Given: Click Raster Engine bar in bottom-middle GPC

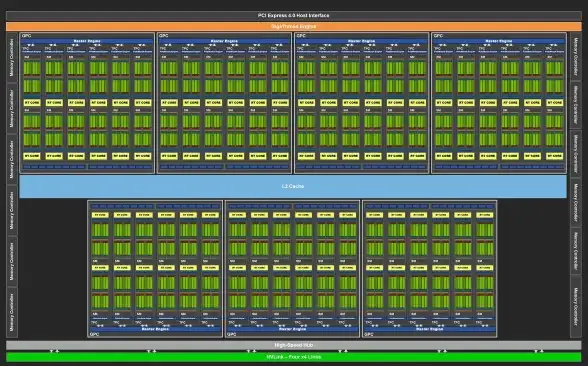Looking at the screenshot, I should [x=292, y=329].
